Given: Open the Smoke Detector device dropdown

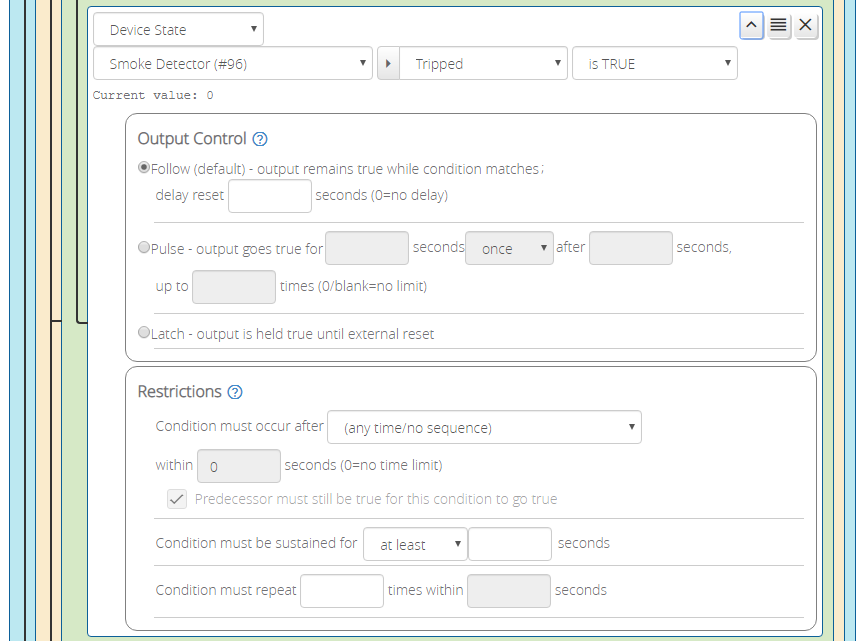Looking at the screenshot, I should (x=232, y=62).
